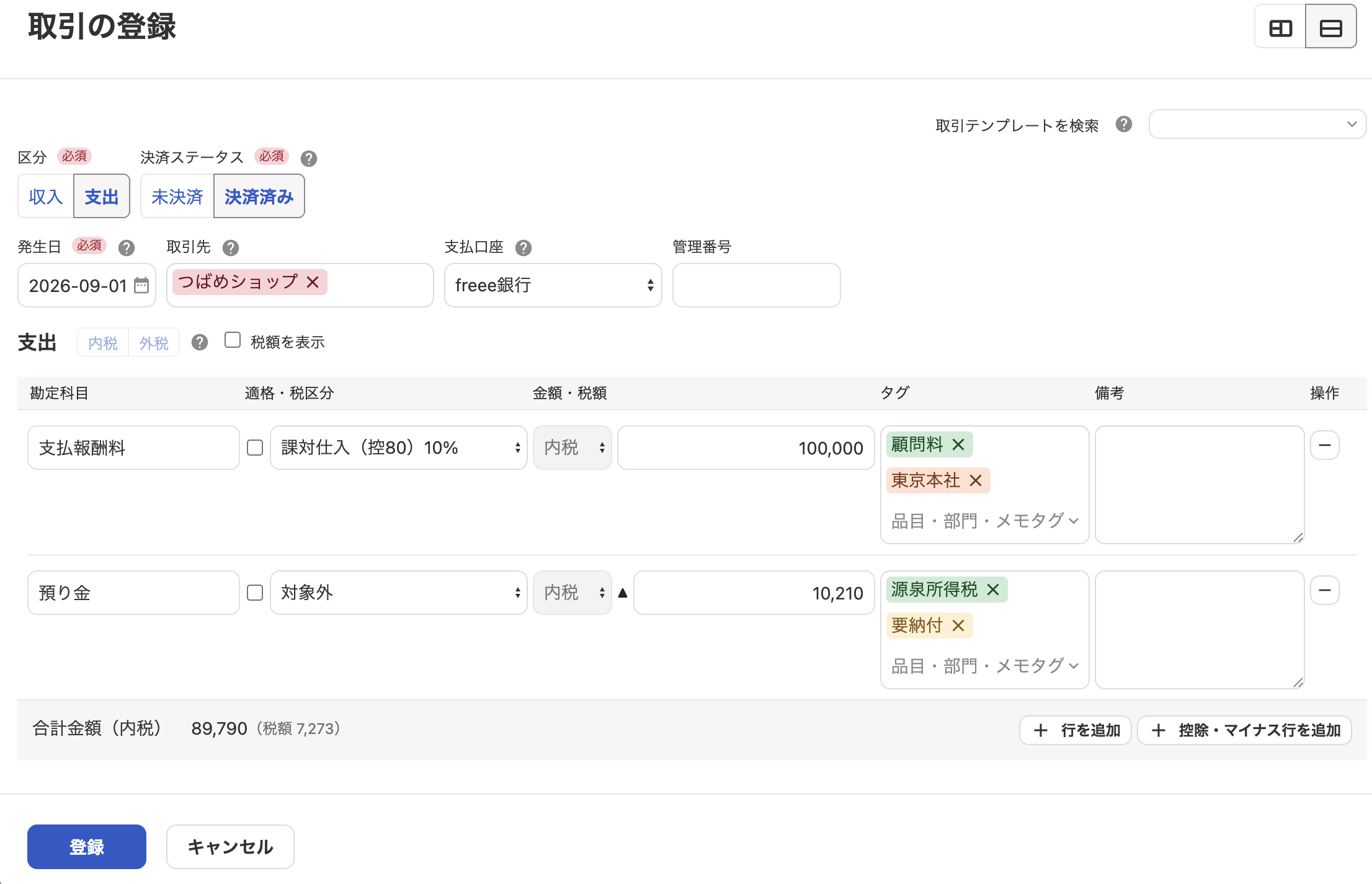The width and height of the screenshot is (1372, 884).
Task: Open 内税 dropdown on 支払報酬料 row
Action: coord(572,448)
